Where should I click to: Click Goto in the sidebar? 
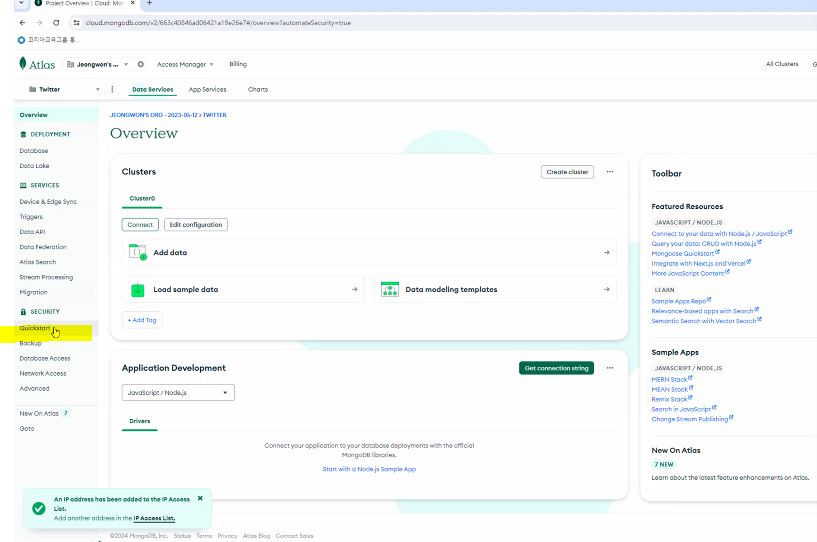27,428
